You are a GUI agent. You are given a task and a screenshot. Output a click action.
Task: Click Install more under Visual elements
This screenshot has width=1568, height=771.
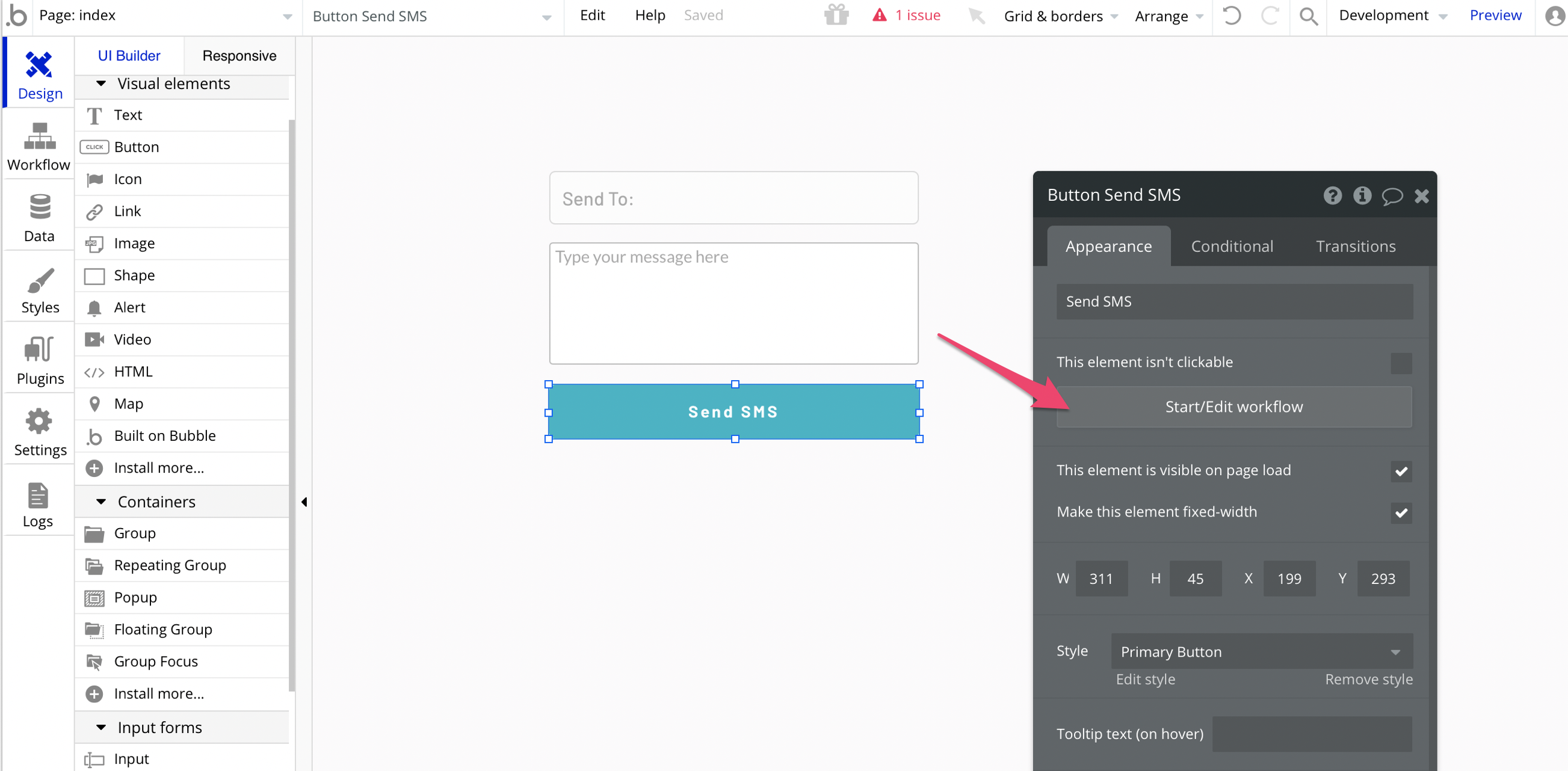[181, 468]
